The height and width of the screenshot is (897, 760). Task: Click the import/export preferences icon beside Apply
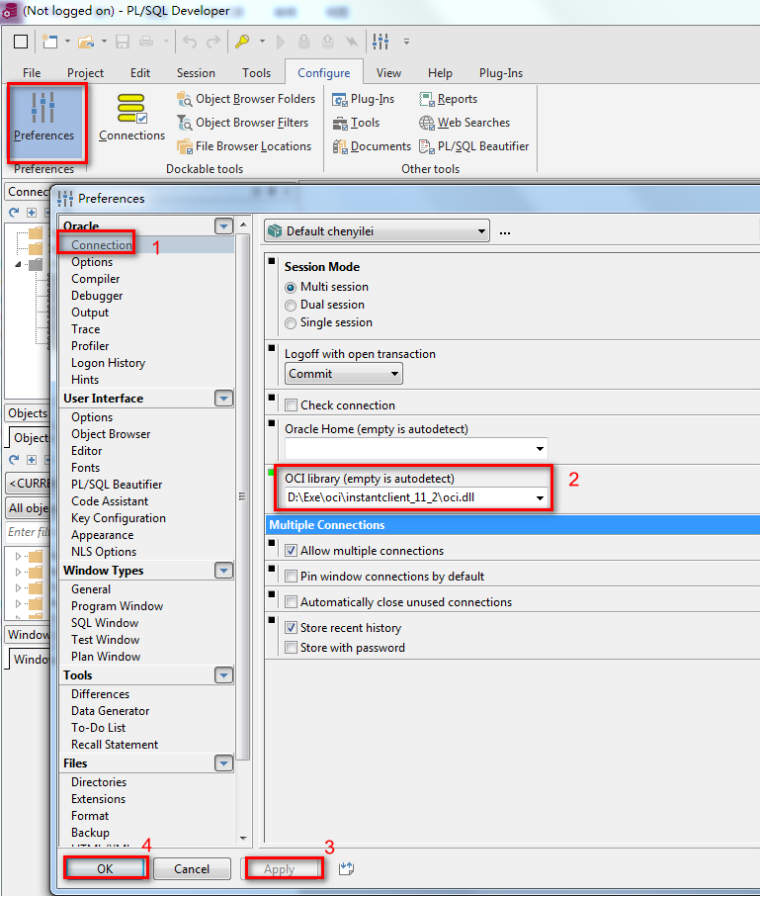(346, 868)
